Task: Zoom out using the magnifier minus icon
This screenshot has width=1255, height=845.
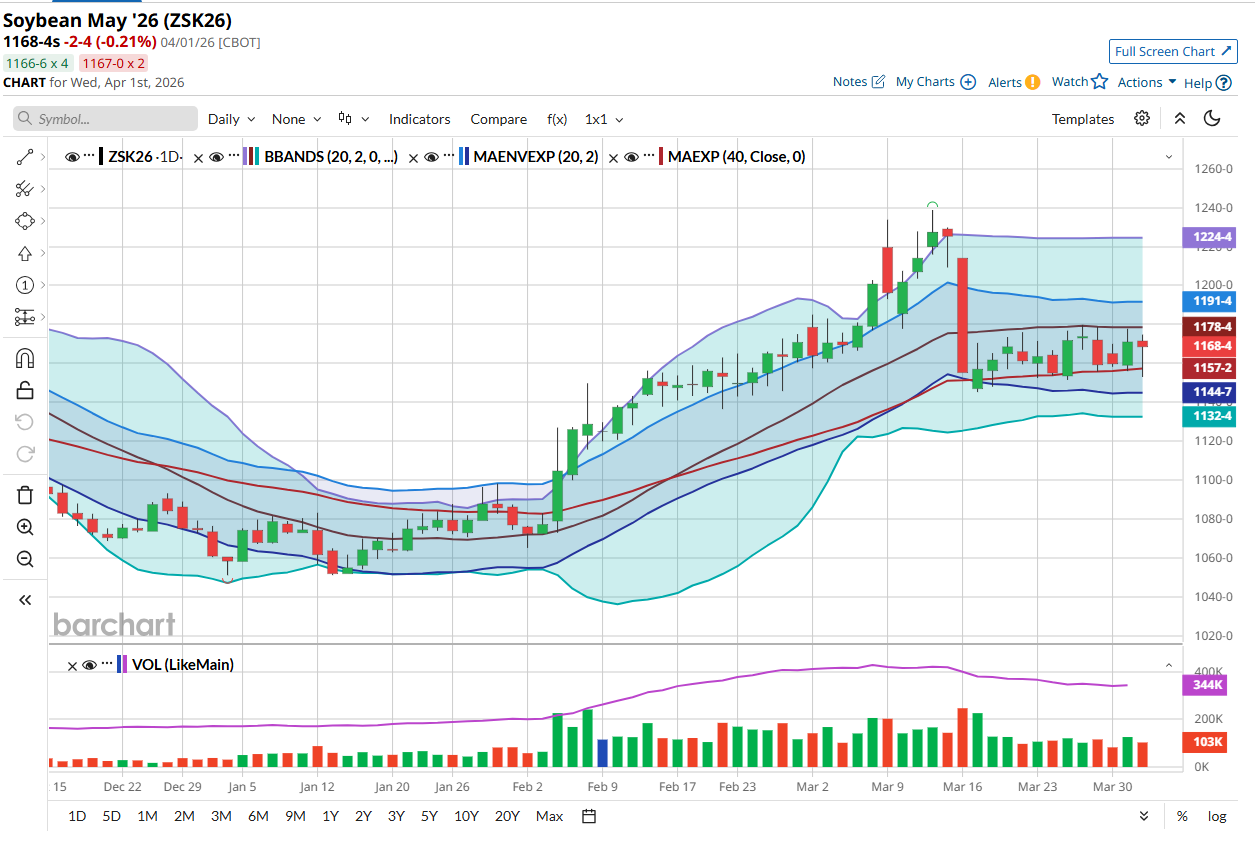Action: coord(25,559)
